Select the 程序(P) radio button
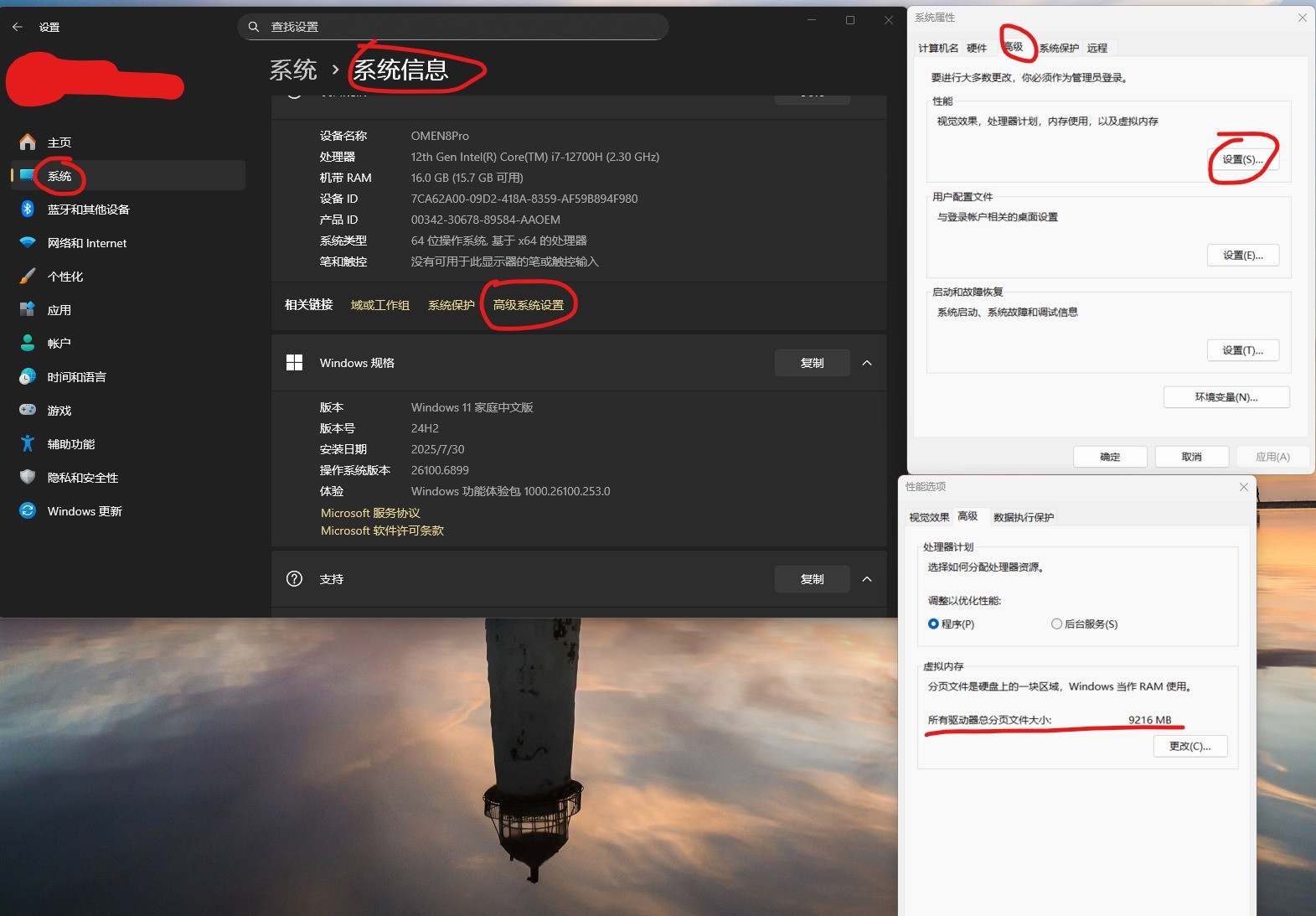Screen dimensions: 1316x916 933,624
